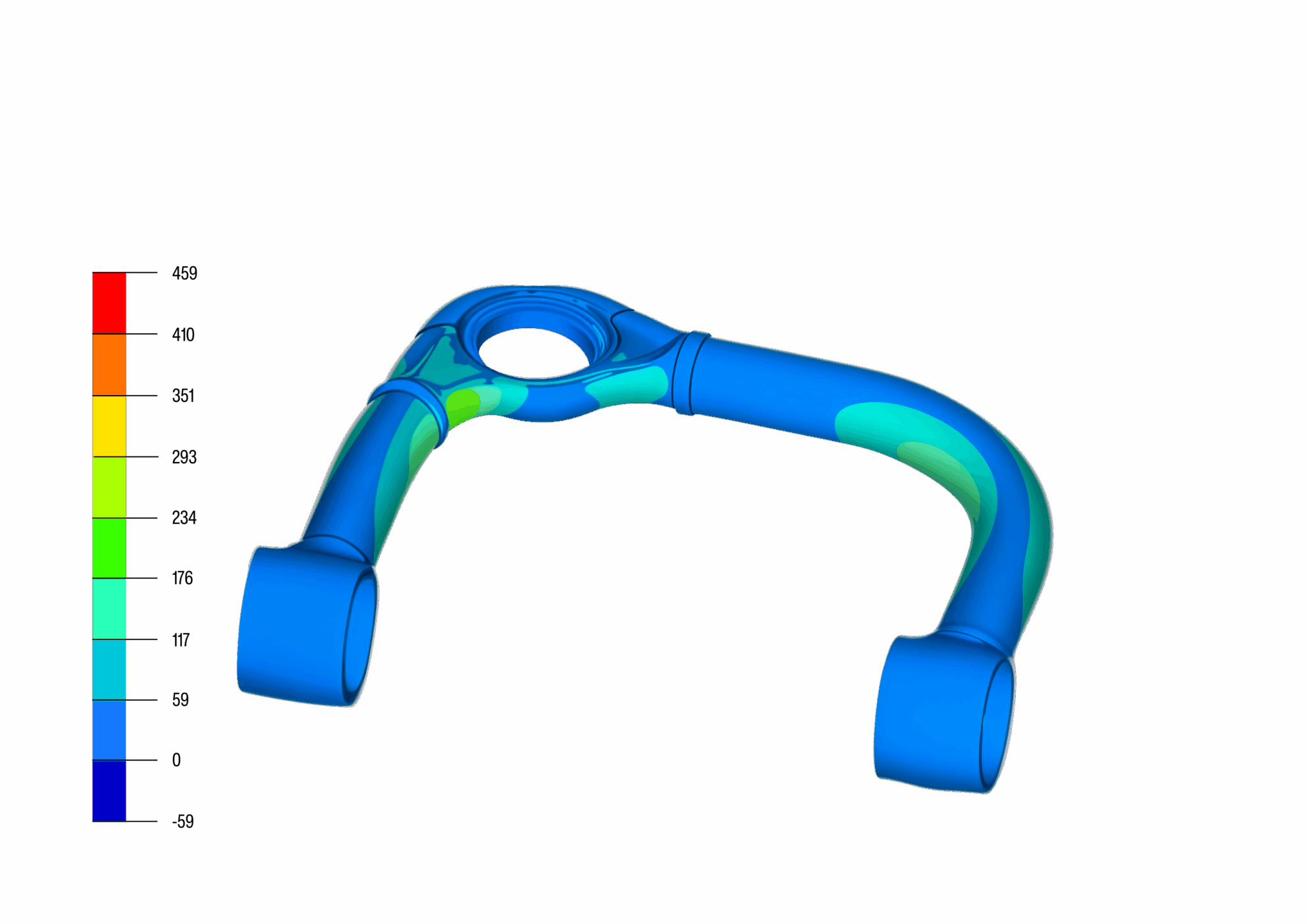
Task: Click the orange legend color band
Action: [109, 364]
